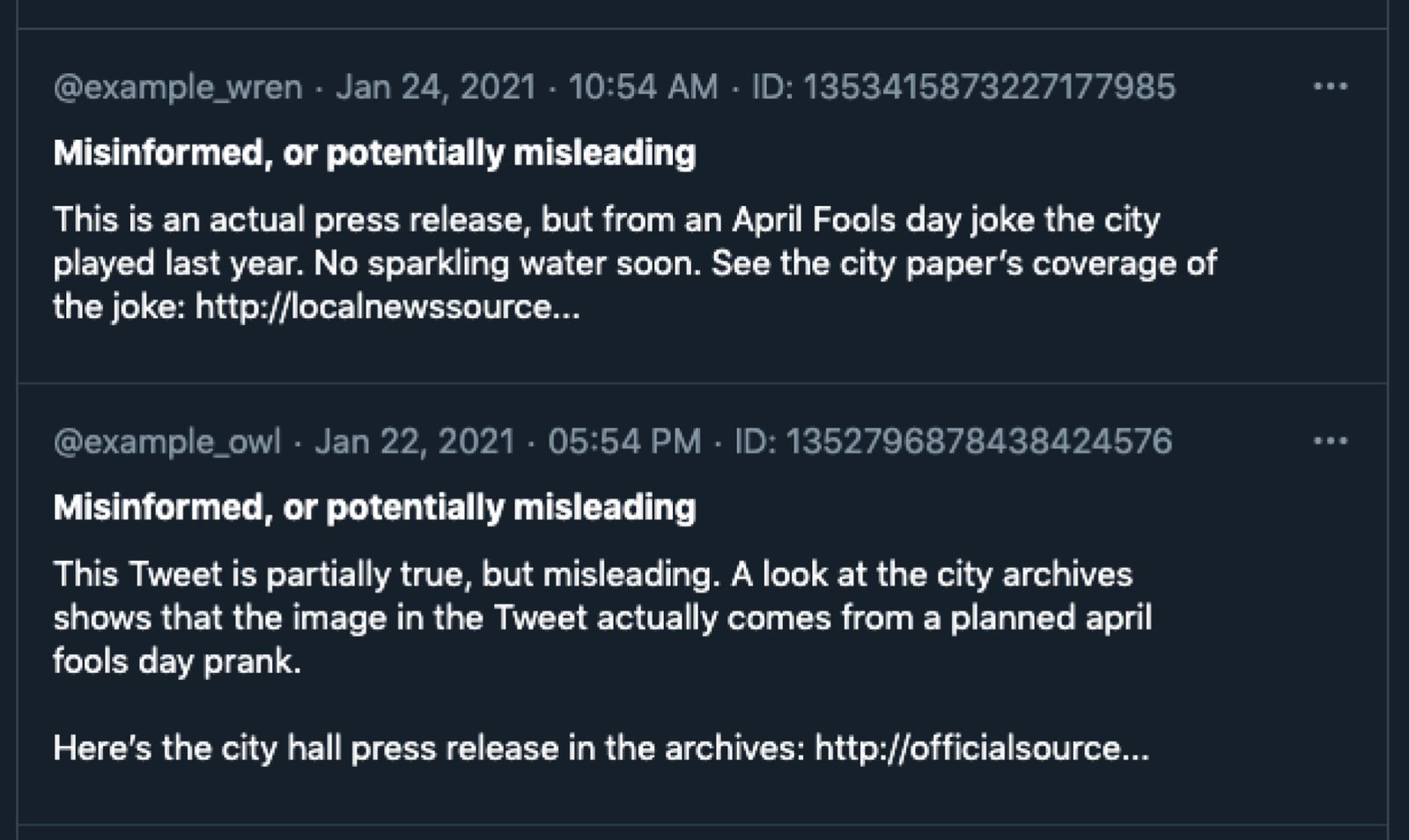Click note ID 1353415873227177985

click(x=963, y=86)
